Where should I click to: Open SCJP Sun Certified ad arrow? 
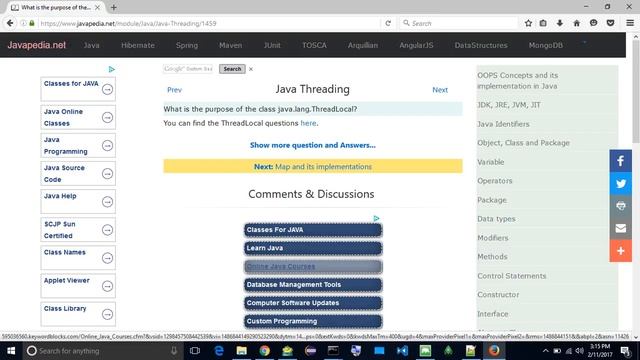pyautogui.click(x=107, y=230)
